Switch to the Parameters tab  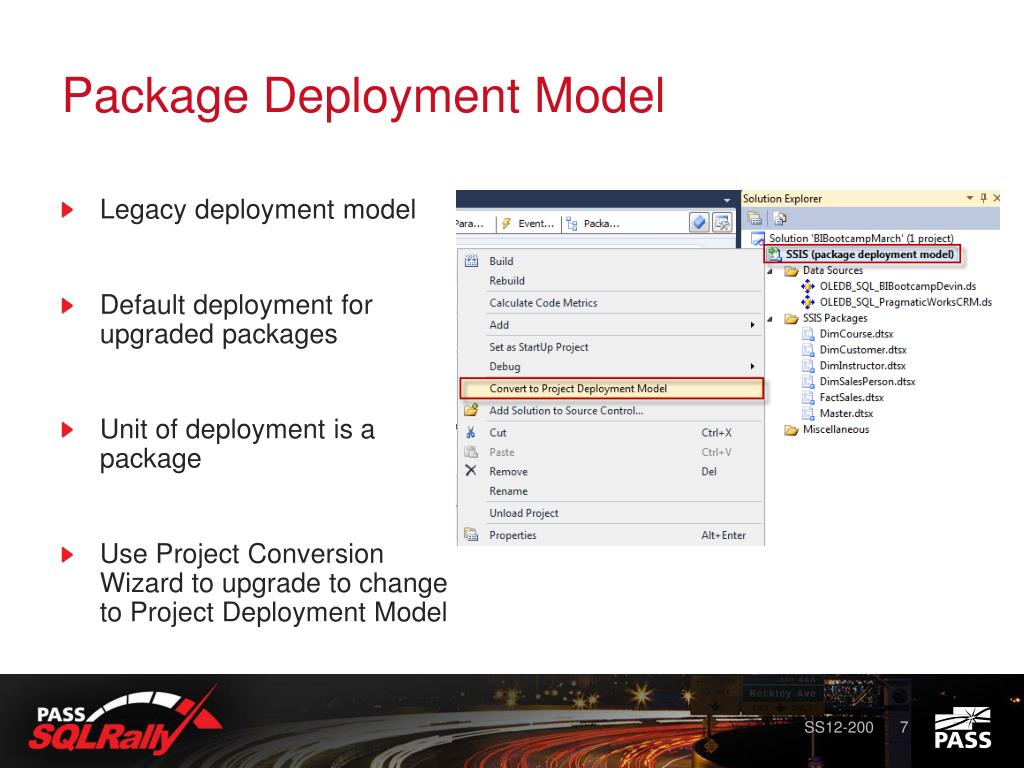point(470,223)
